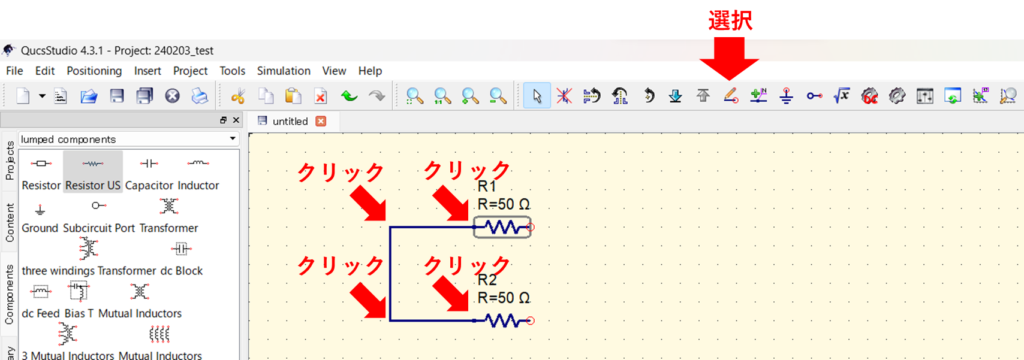Undo with the green arrow icon

(349, 97)
